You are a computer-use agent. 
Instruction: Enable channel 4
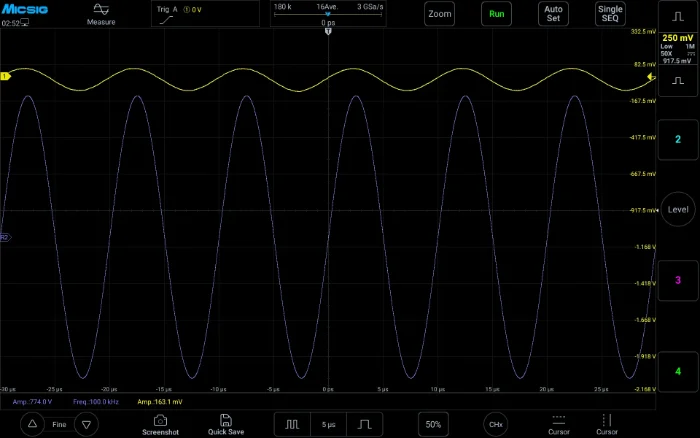tap(678, 371)
